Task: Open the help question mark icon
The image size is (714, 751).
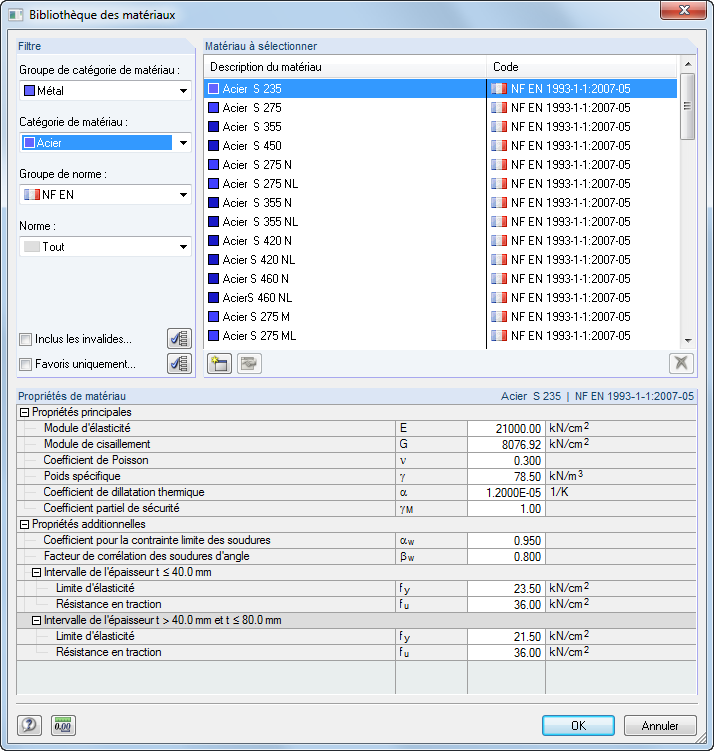Action: point(29,725)
